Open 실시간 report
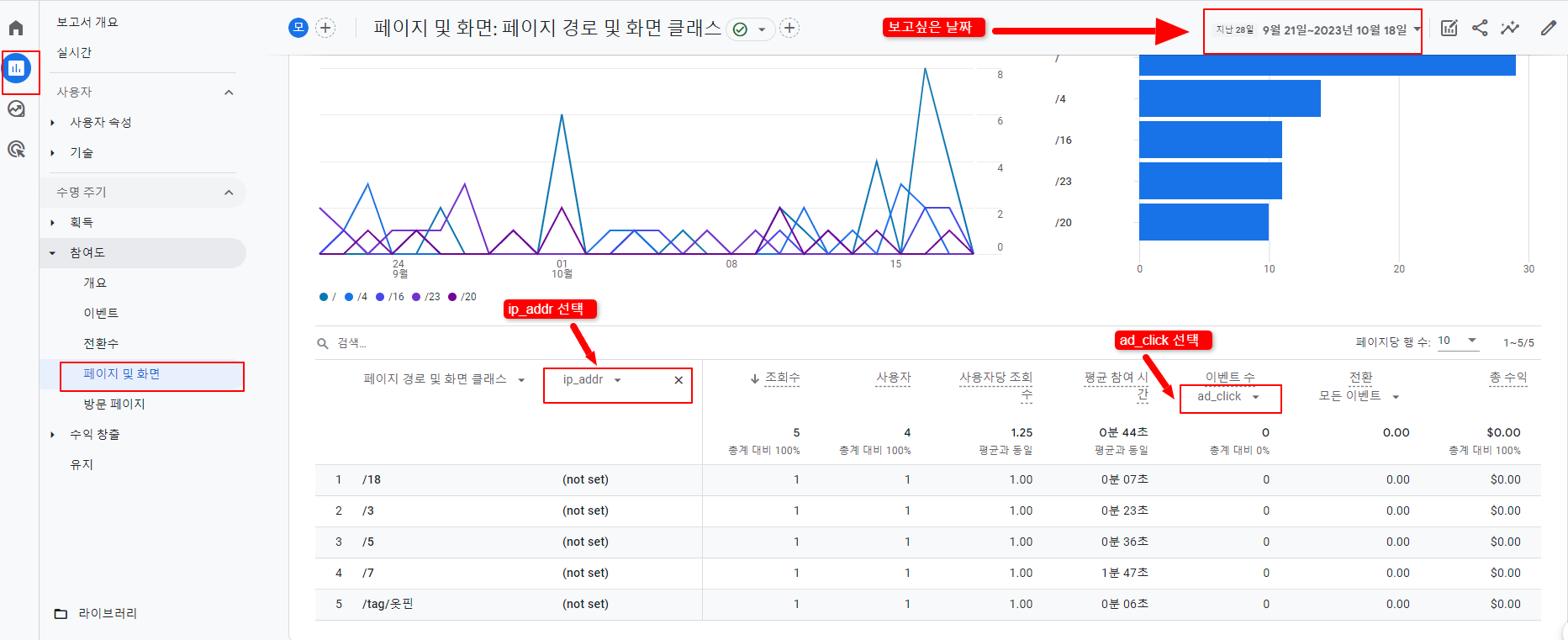 click(74, 52)
